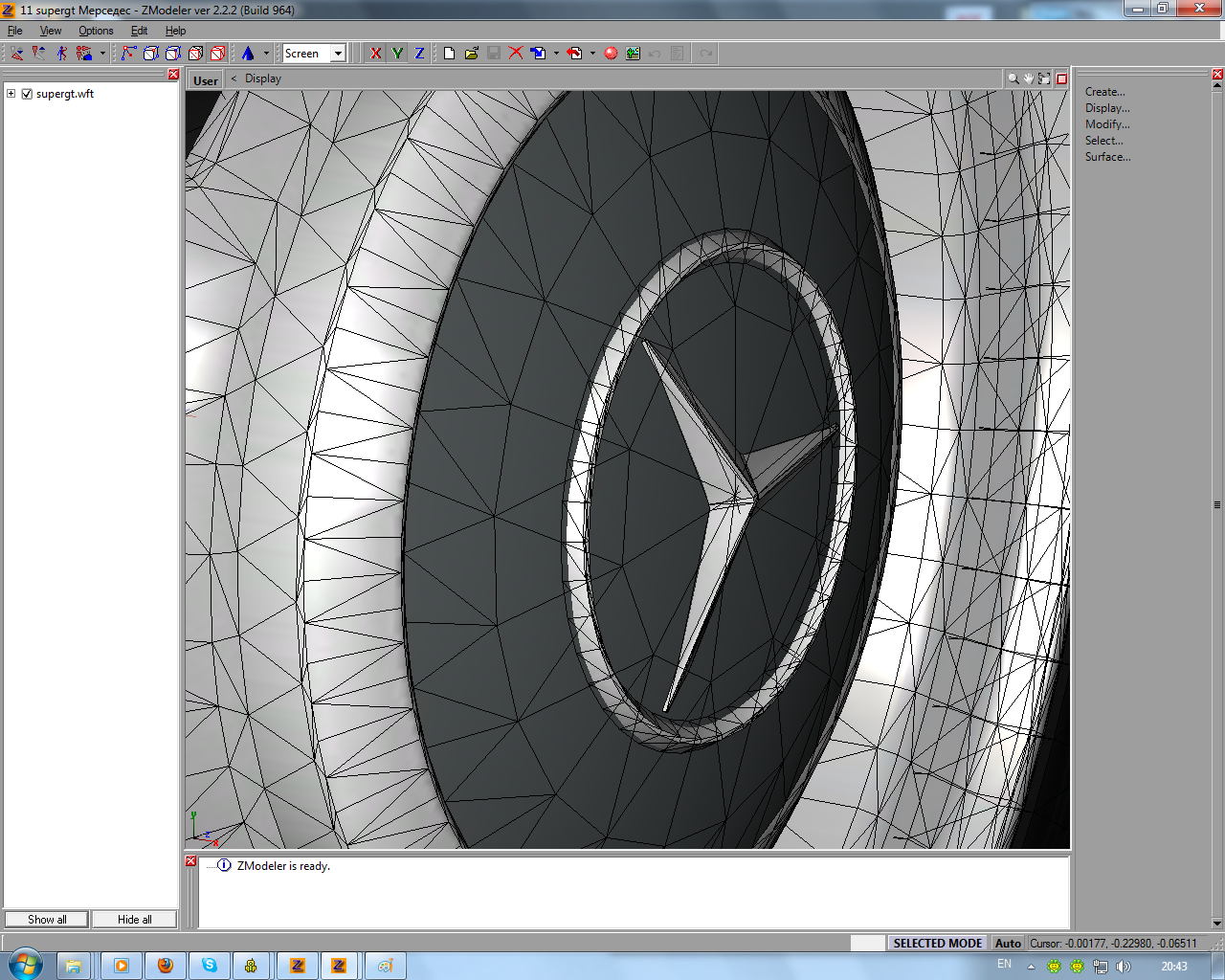Select the pan hand tool in viewport
Image resolution: width=1225 pixels, height=980 pixels.
click(1029, 78)
